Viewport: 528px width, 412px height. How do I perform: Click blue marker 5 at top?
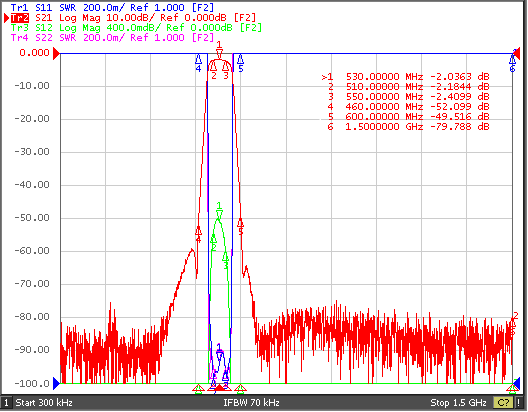tap(240, 63)
